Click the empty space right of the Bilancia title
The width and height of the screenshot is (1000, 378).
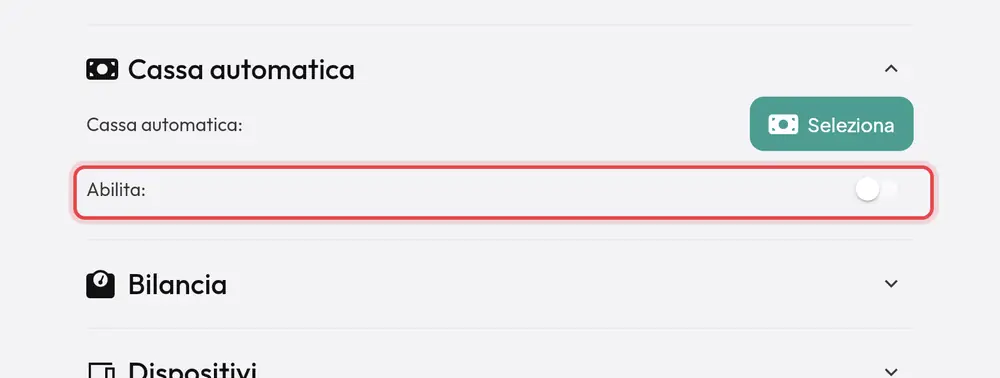[x=555, y=284]
